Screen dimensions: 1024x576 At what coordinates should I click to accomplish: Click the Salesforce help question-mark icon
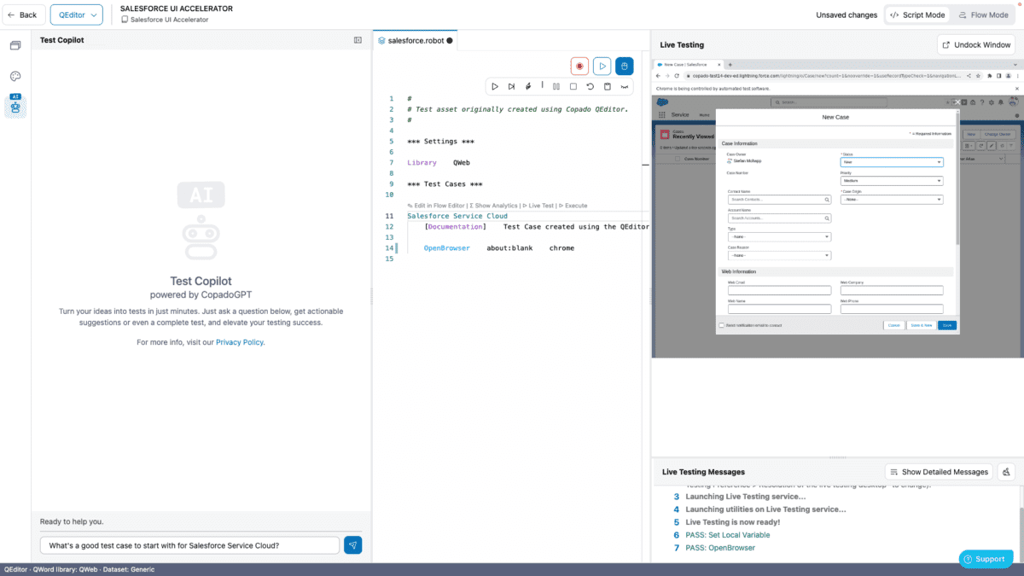coord(982,103)
